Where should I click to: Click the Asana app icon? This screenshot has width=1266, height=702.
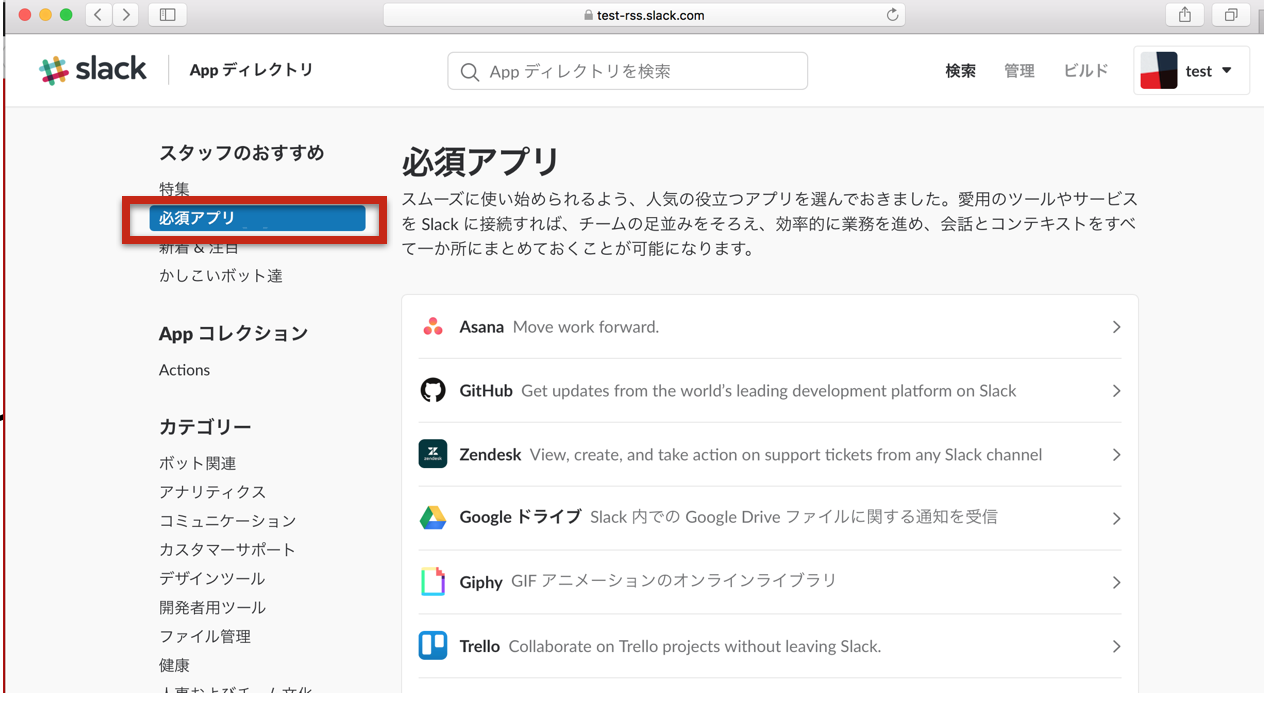(x=433, y=325)
